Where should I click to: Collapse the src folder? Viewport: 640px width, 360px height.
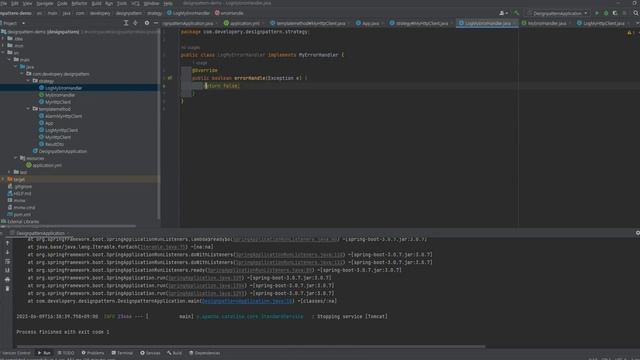click(4, 53)
